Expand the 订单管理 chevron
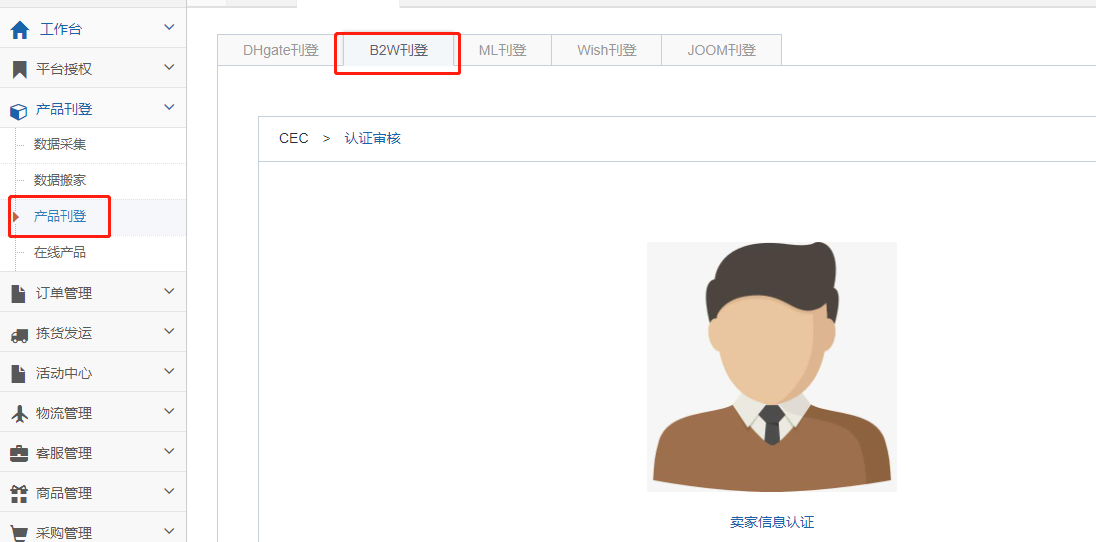The width and height of the screenshot is (1096, 542). 168,291
